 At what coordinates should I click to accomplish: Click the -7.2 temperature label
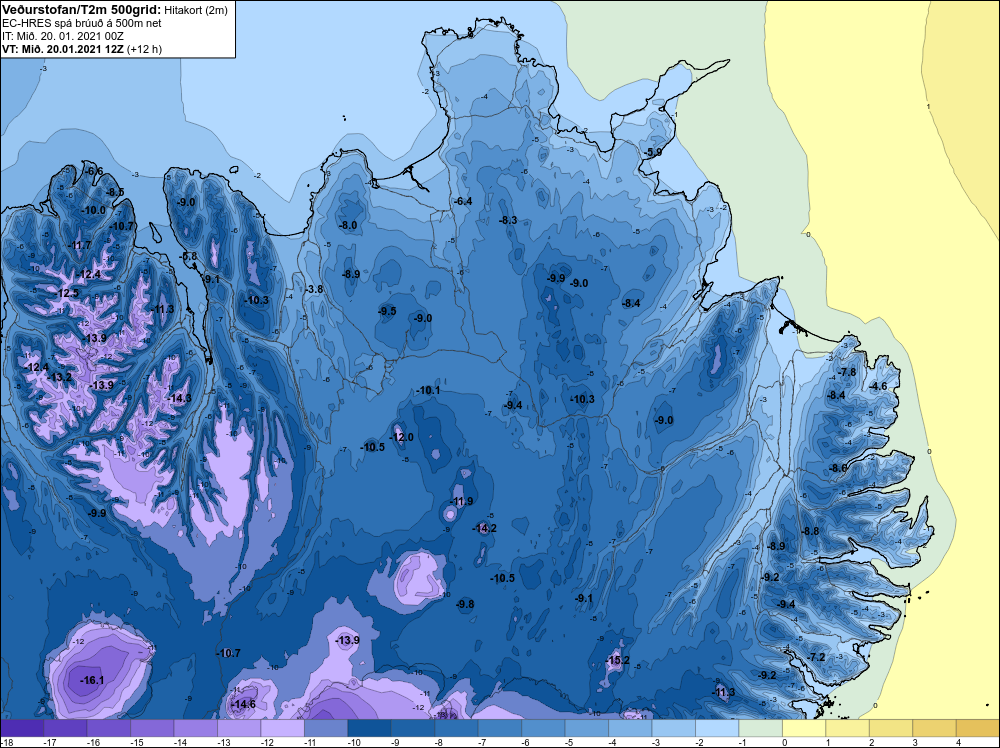click(x=816, y=657)
